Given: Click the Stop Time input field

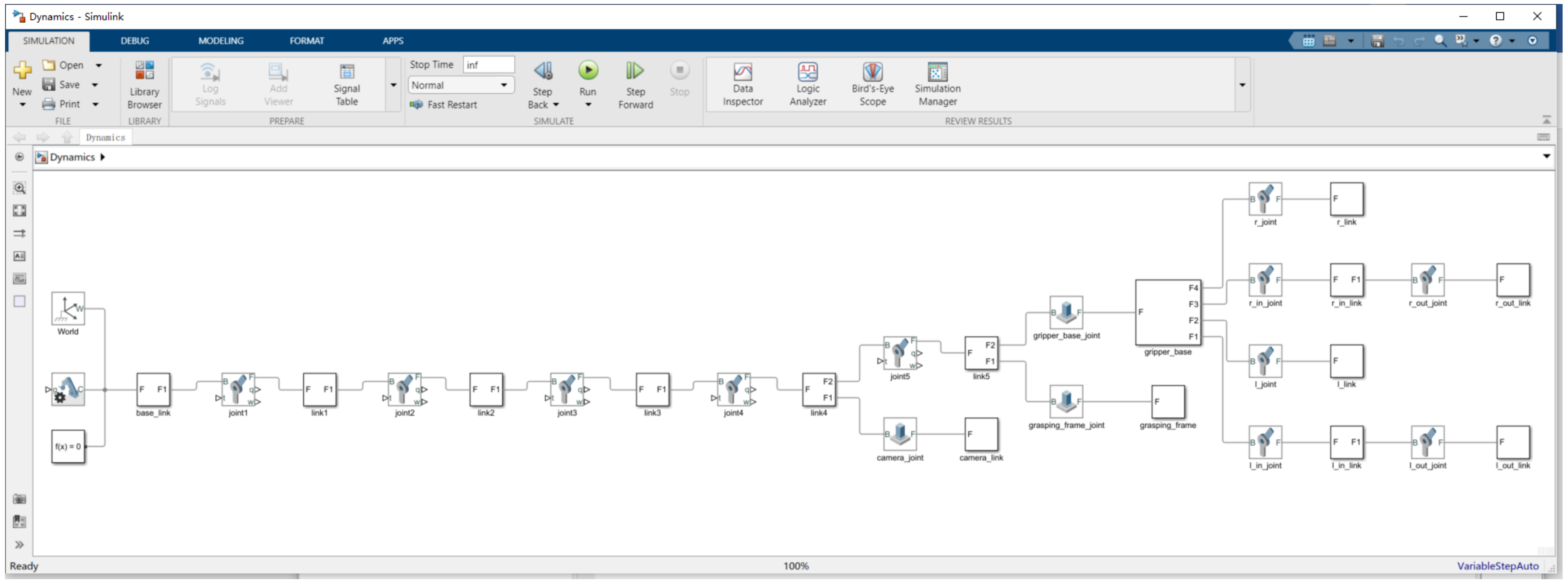Looking at the screenshot, I should pyautogui.click(x=488, y=65).
